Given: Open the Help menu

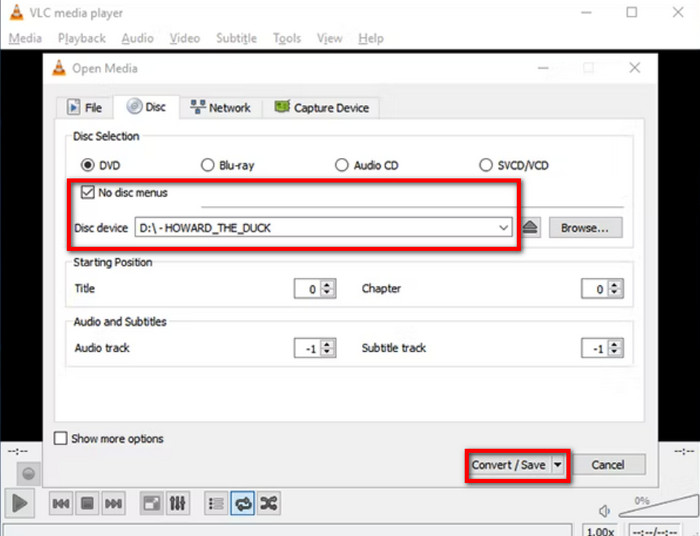Looking at the screenshot, I should [371, 38].
